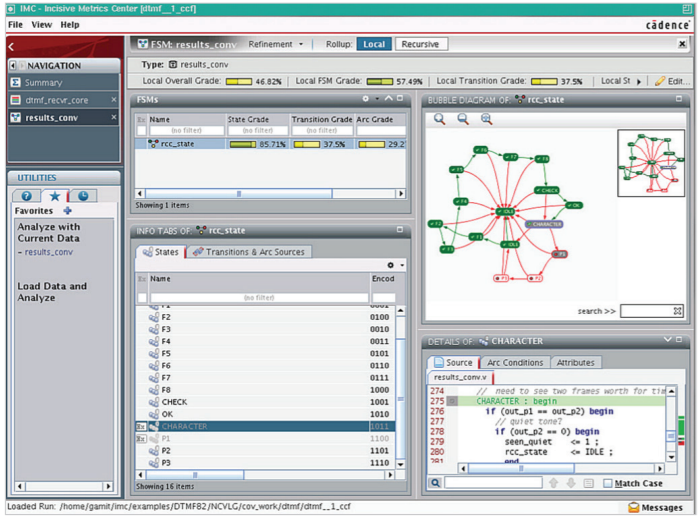Select Recursive rollup mode
The height and width of the screenshot is (518, 698).
(421, 44)
